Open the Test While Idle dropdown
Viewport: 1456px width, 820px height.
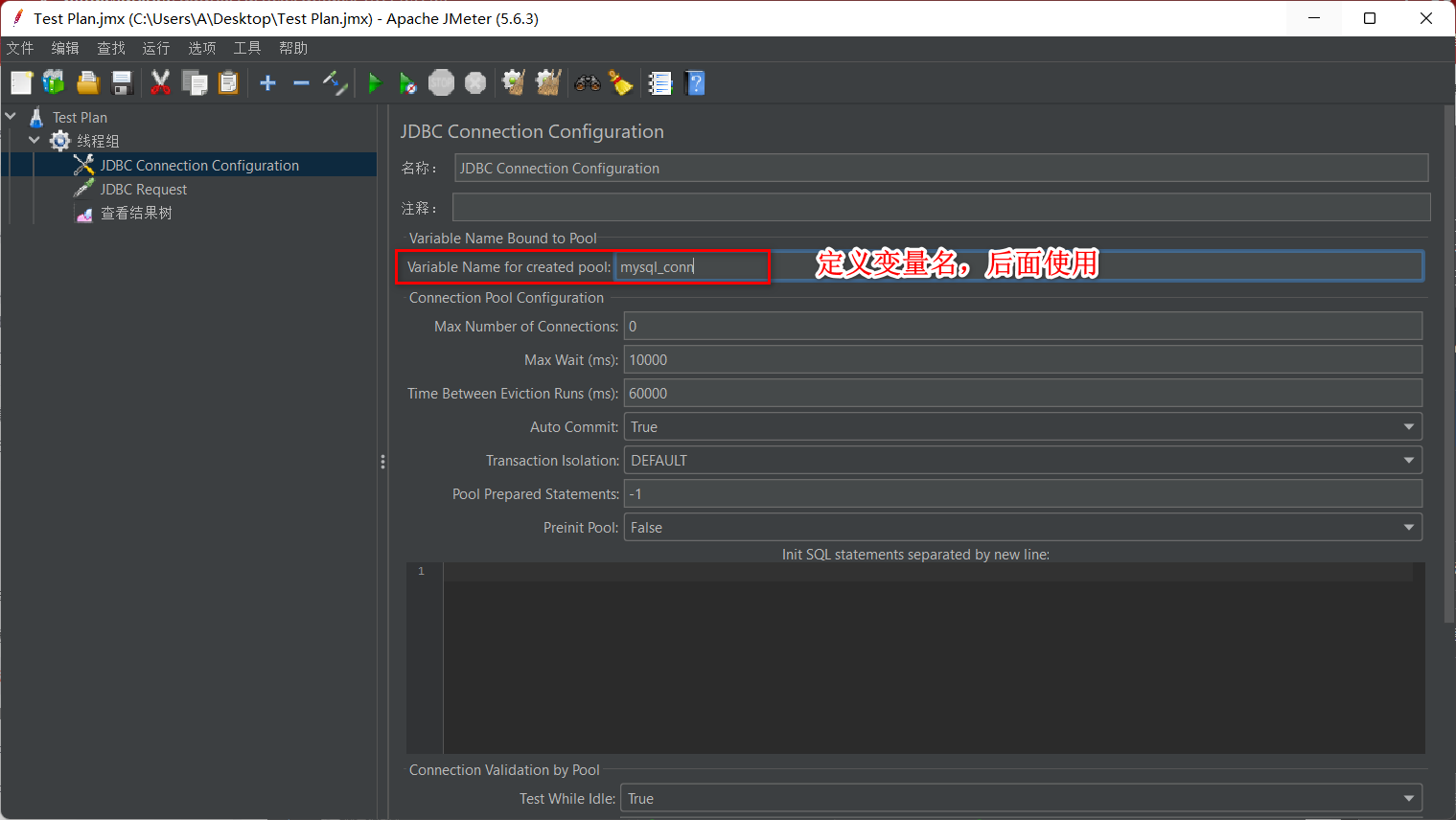[1022, 798]
